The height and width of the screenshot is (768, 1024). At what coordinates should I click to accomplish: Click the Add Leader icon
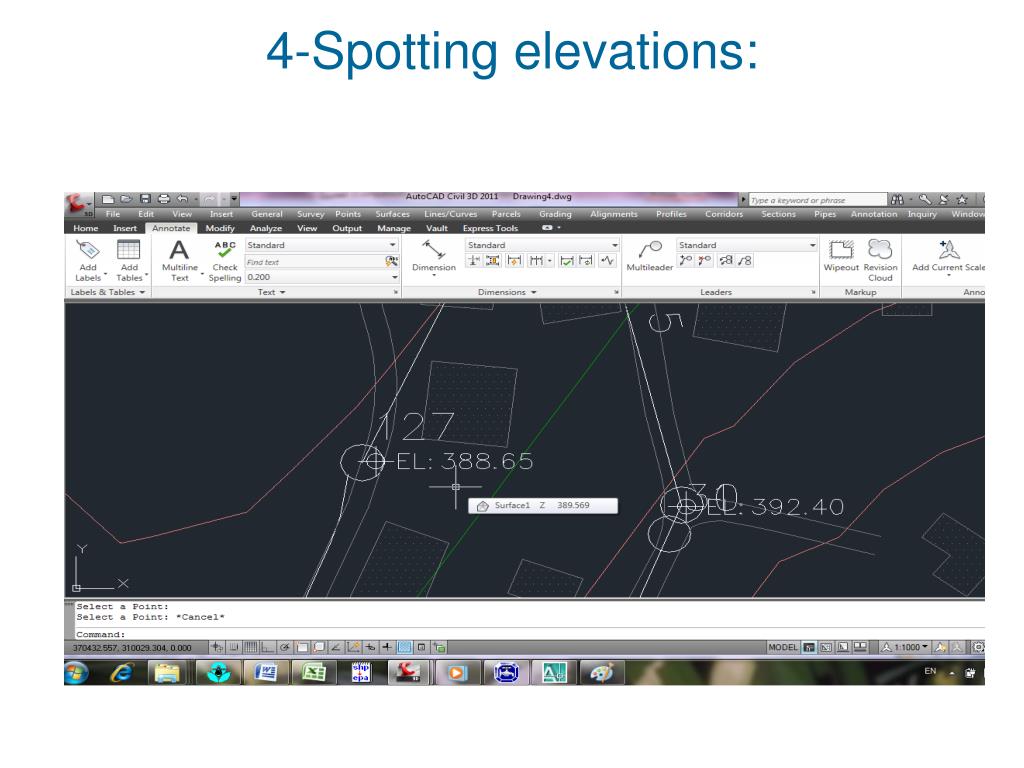685,261
